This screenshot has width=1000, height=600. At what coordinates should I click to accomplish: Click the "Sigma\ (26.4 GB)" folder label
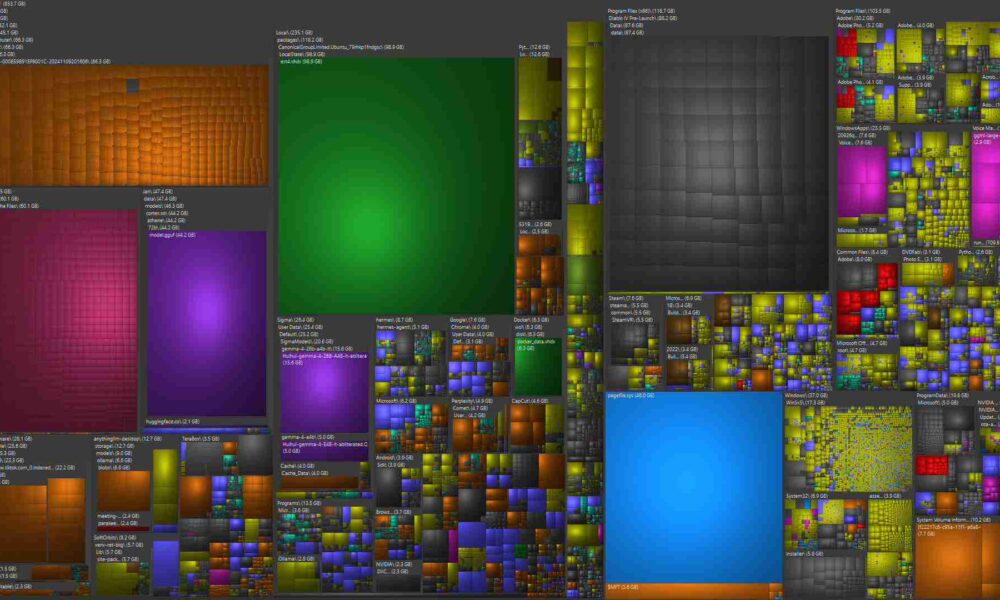click(x=295, y=320)
